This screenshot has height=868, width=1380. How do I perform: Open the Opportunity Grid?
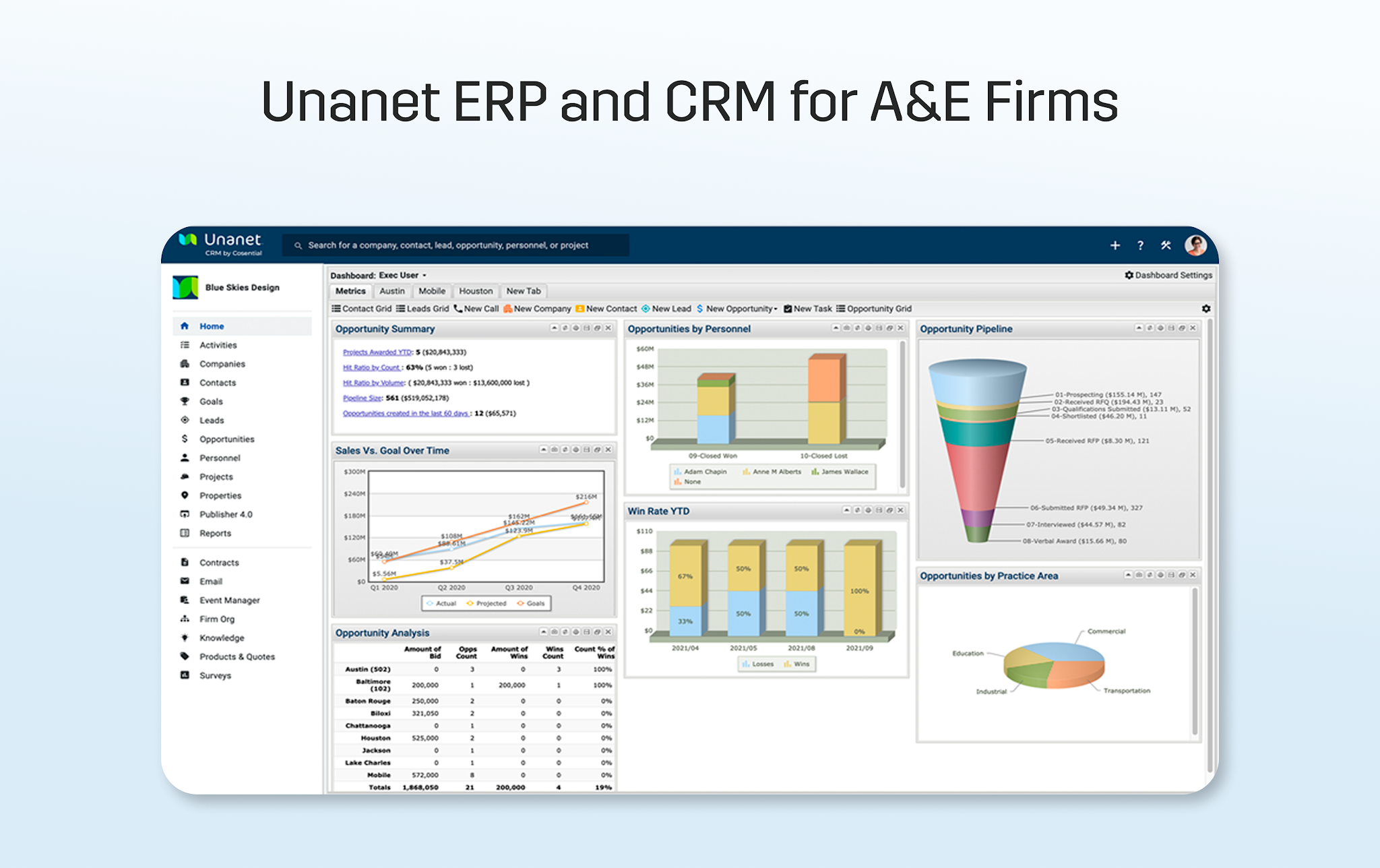pos(874,309)
